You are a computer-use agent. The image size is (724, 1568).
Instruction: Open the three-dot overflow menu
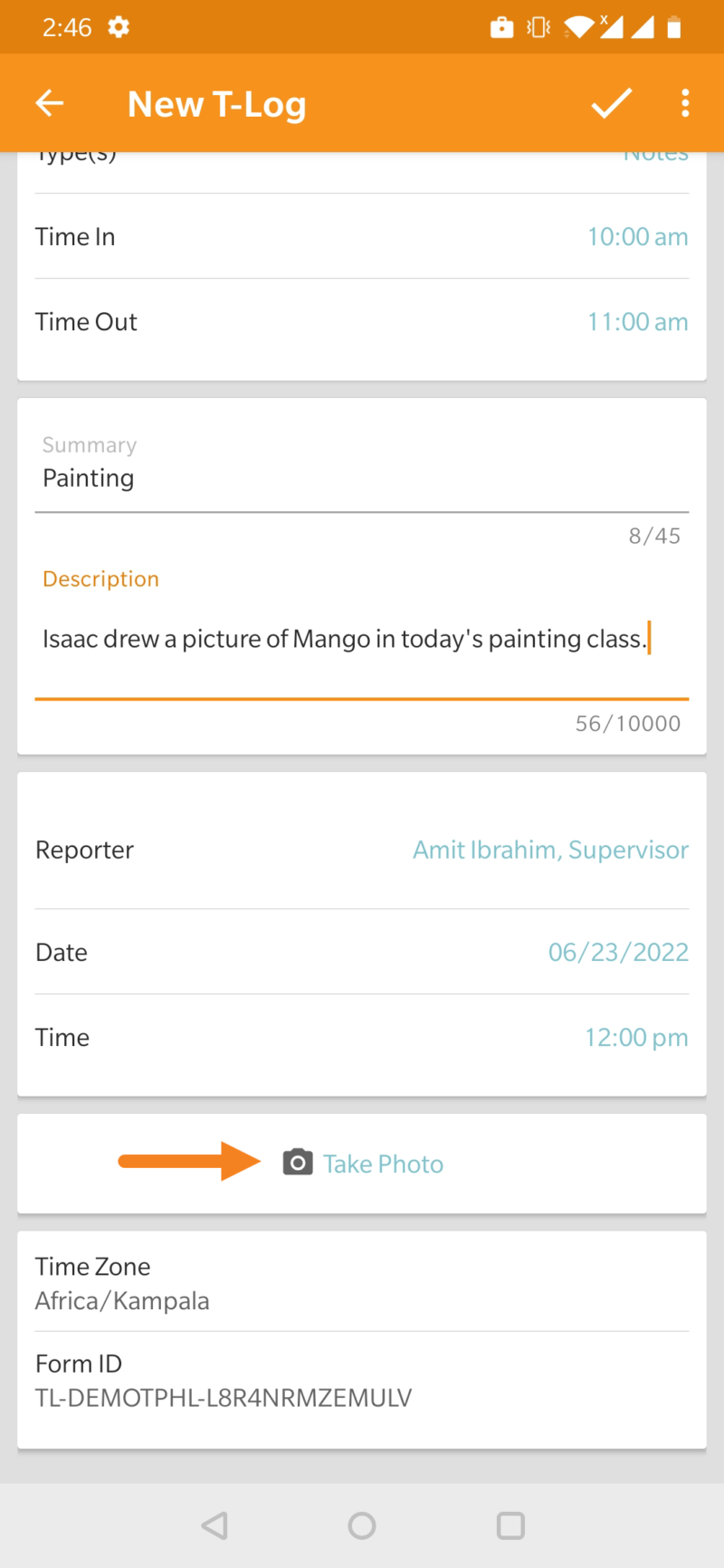pyautogui.click(x=685, y=103)
